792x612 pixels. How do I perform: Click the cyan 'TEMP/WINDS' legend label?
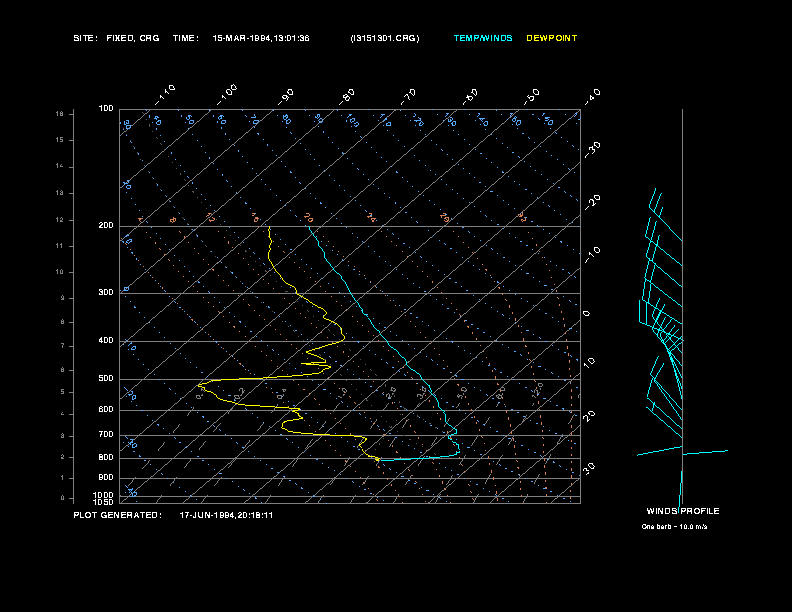[x=483, y=38]
